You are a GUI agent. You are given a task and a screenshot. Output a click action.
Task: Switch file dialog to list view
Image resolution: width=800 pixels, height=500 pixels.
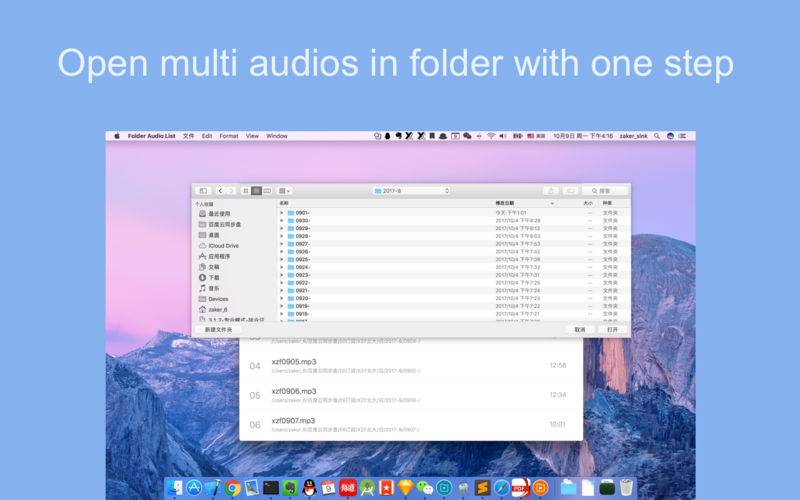pyautogui.click(x=257, y=191)
